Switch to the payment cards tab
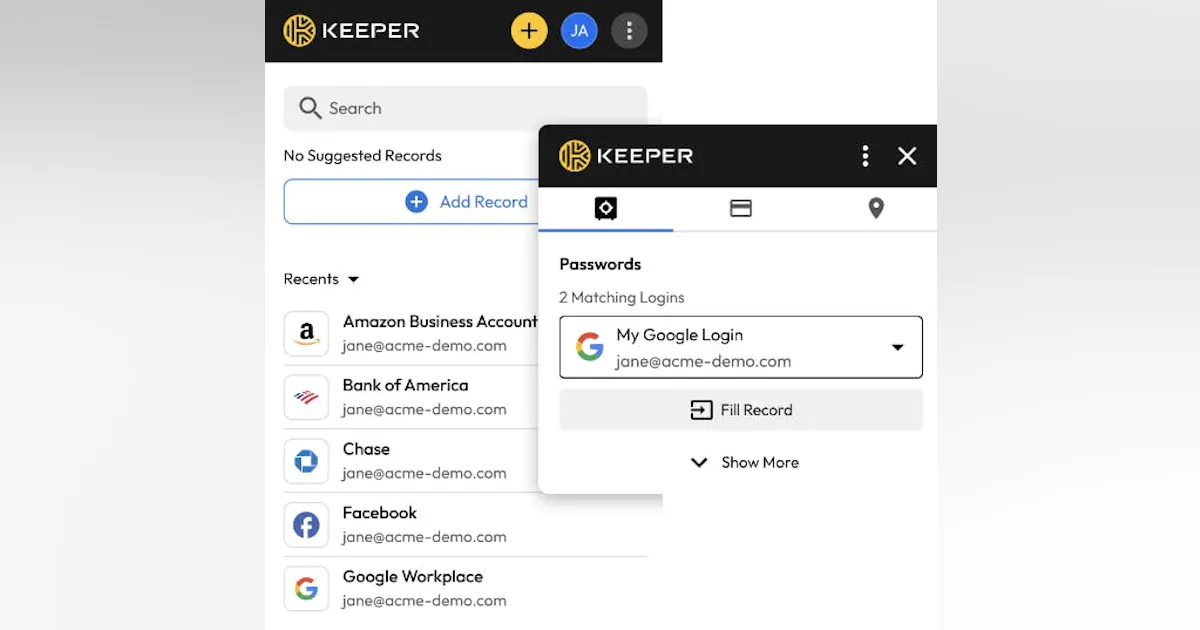The width and height of the screenshot is (1200, 630). point(740,208)
